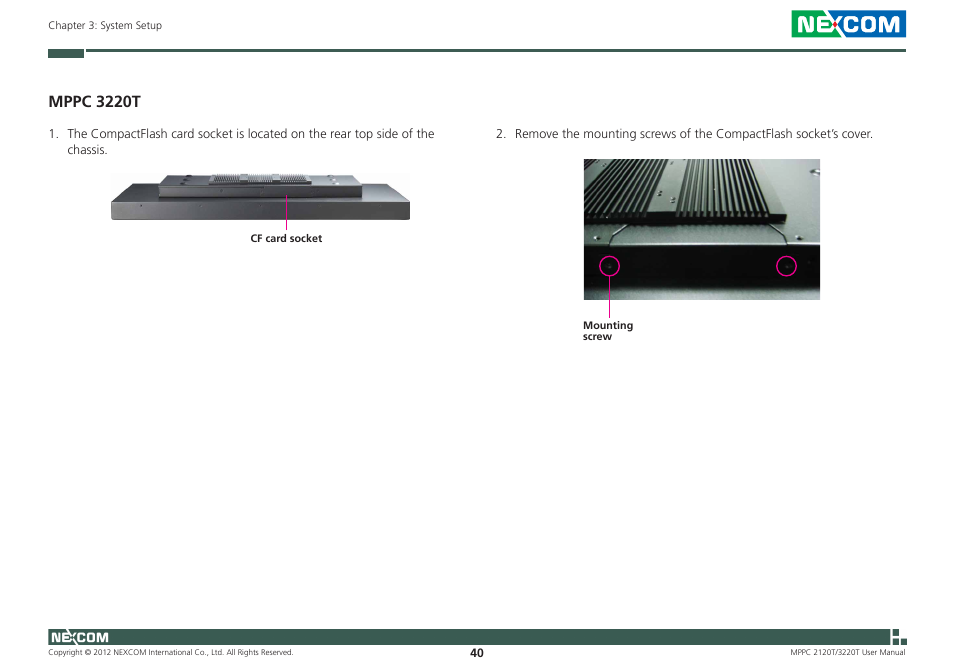Image resolution: width=954 pixels, height=672 pixels.
Task: Click the "MPPC 3220T" section heading
Action: pos(94,102)
